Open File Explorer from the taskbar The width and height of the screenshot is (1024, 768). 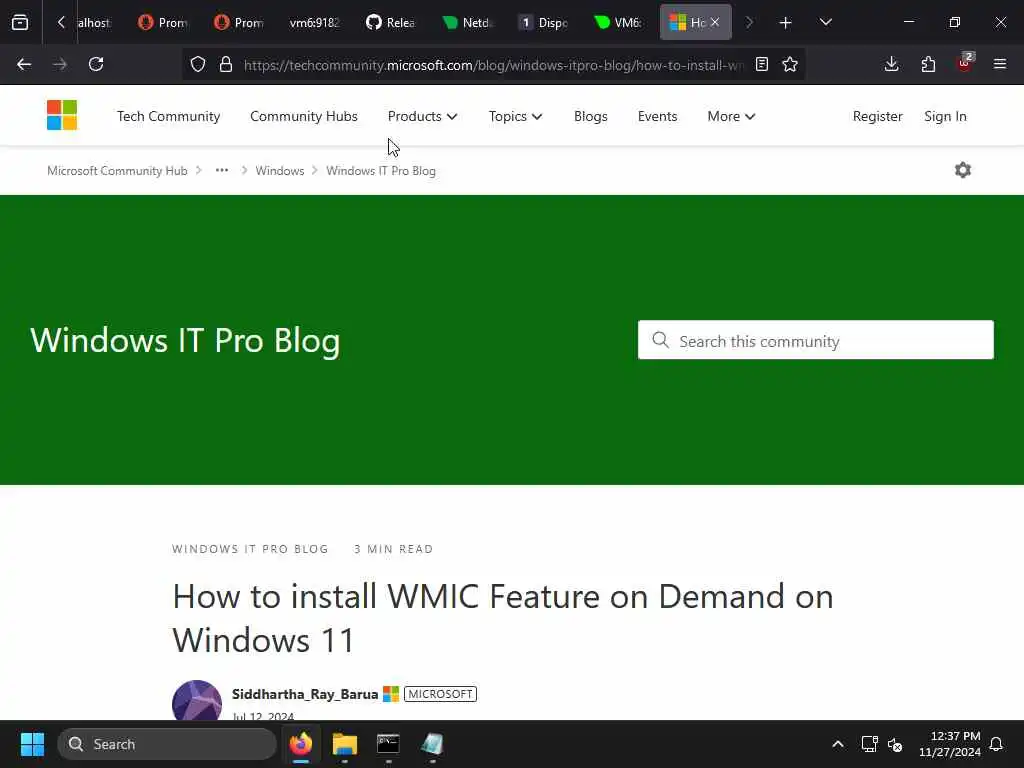[345, 744]
